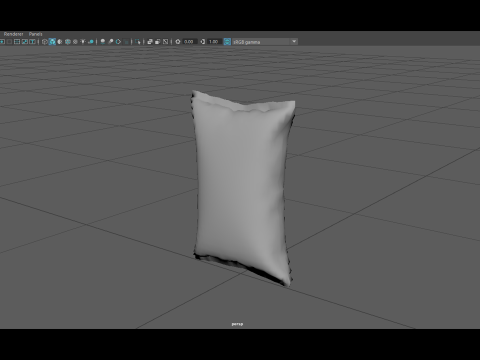Toggle screen space ambient occlusion icon
The height and width of the screenshot is (360, 480).
103,42
